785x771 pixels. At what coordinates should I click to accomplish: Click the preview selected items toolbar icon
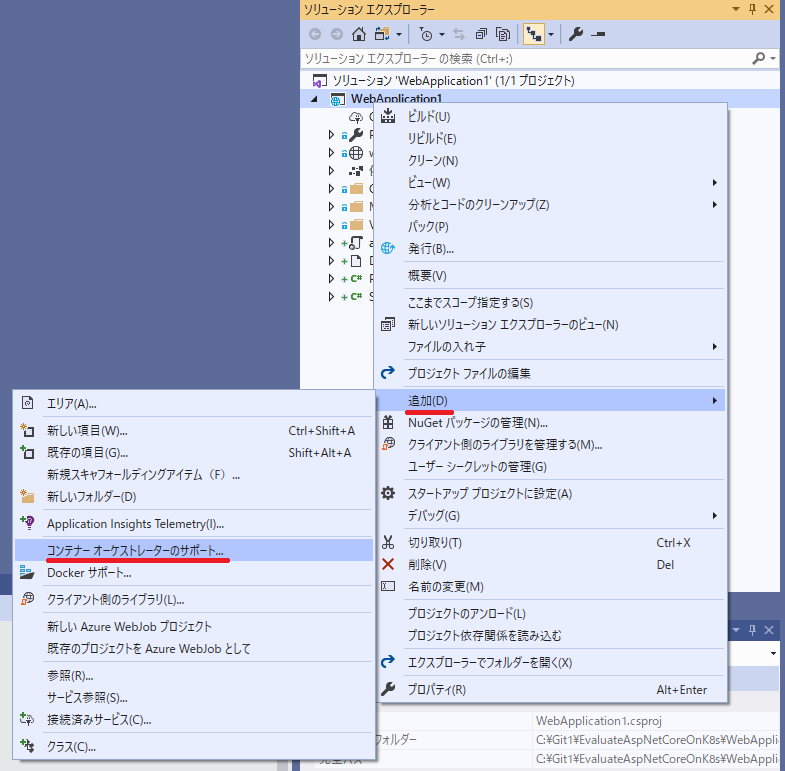pos(598,34)
